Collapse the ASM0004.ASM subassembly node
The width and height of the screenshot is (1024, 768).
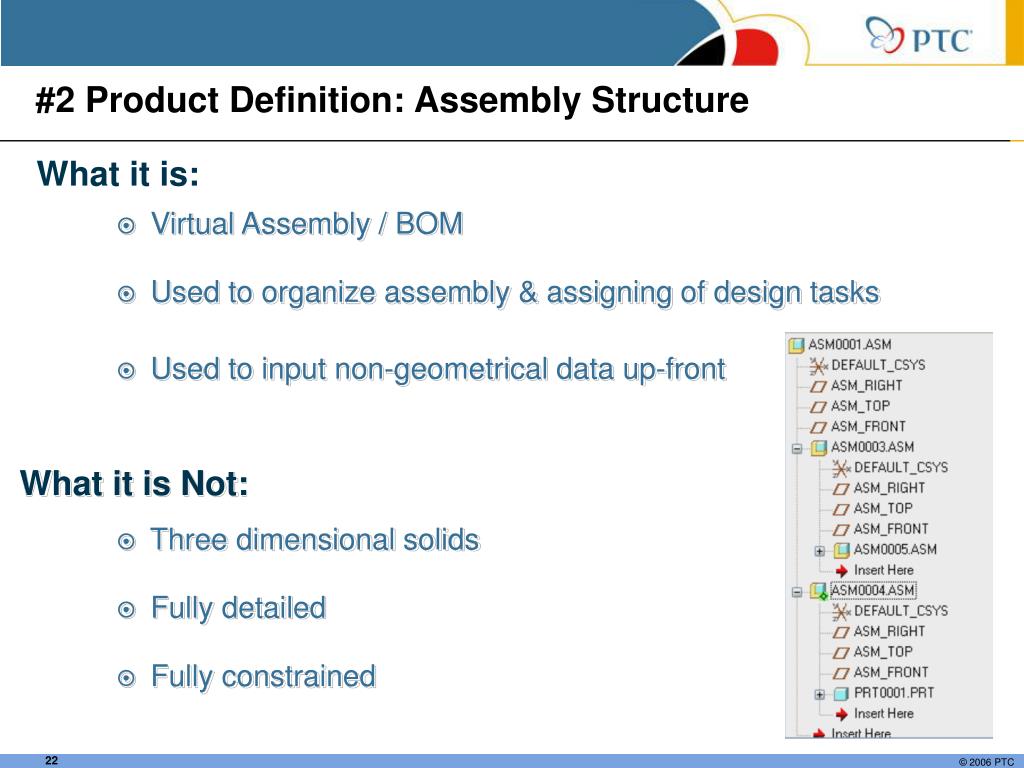coord(797,592)
